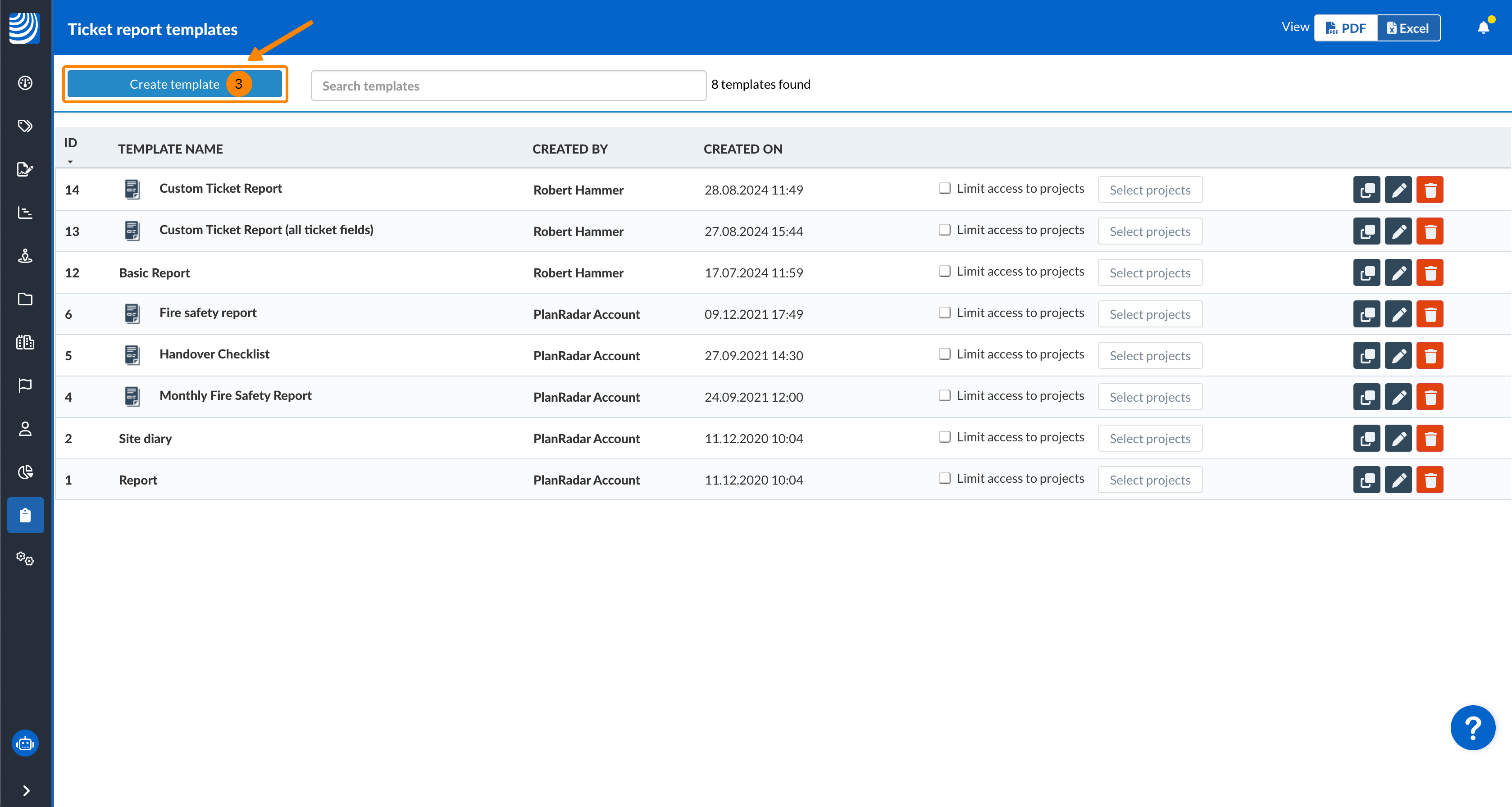Viewport: 1512px width, 807px height.
Task: Enable Limit access for Handover Checklist
Action: pyautogui.click(x=944, y=354)
